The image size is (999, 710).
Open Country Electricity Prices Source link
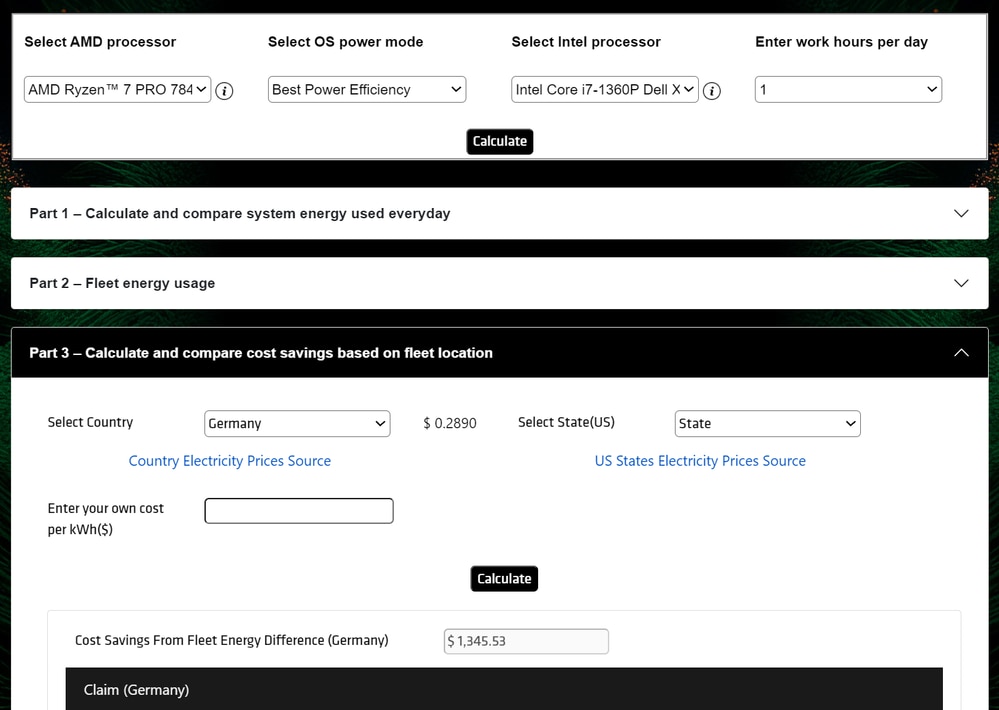click(230, 461)
